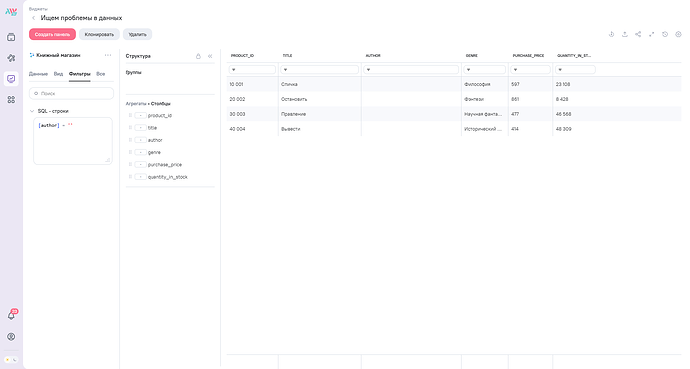Open aggregate selector for author
This screenshot has width=690, height=369.
pyautogui.click(x=140, y=140)
